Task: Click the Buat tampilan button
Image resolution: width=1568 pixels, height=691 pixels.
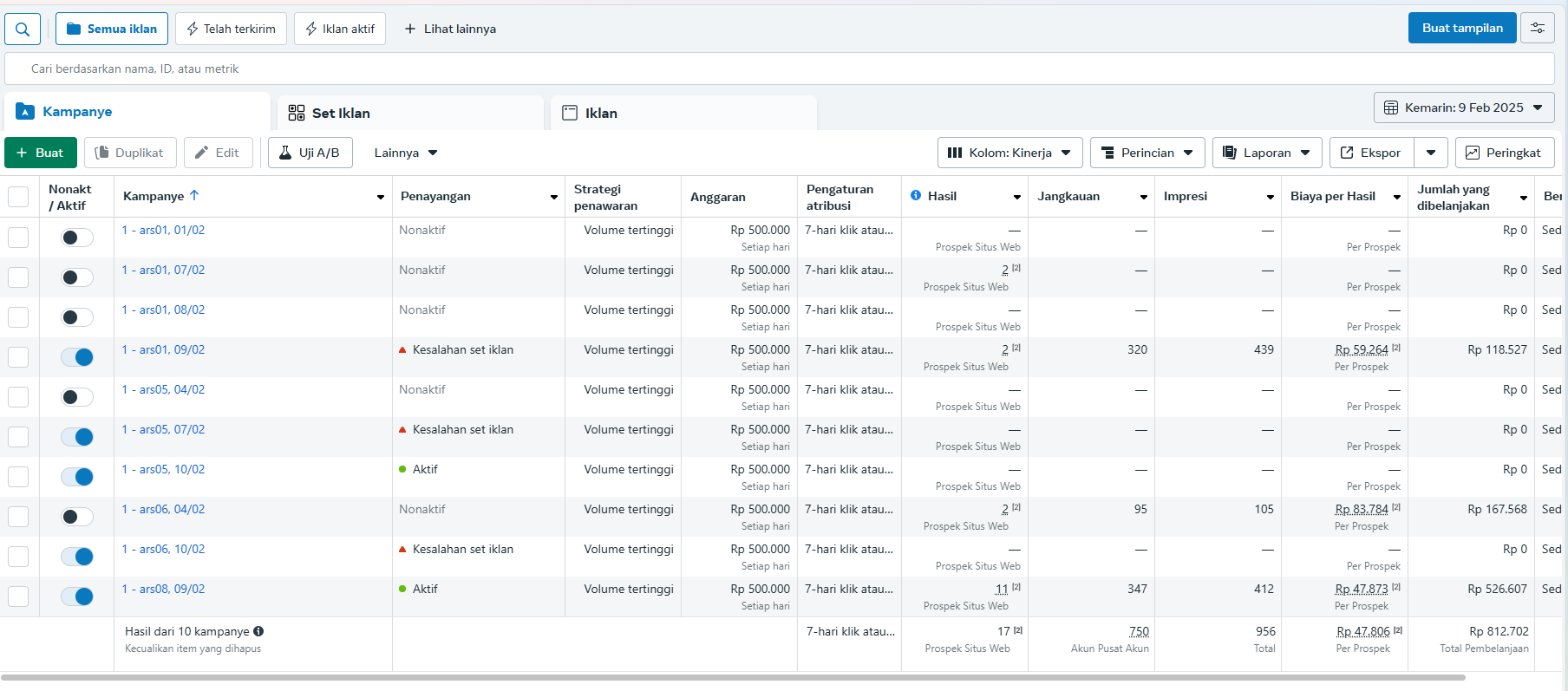Action: click(x=1461, y=28)
